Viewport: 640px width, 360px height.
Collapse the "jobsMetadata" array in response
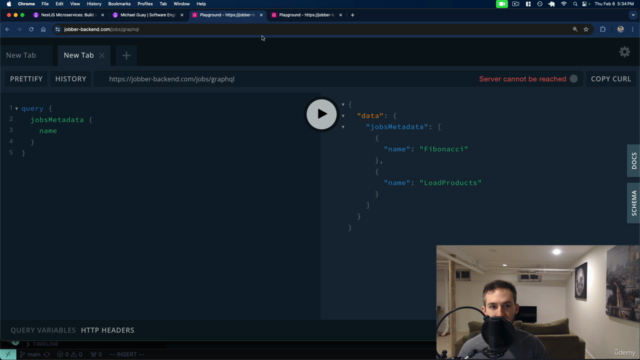(x=343, y=127)
